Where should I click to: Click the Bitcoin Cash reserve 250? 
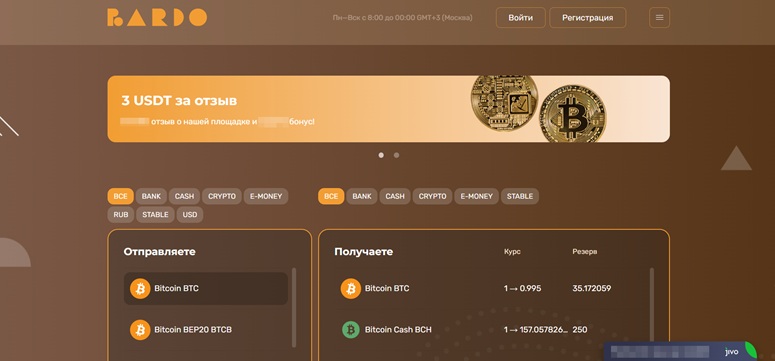[x=580, y=329]
